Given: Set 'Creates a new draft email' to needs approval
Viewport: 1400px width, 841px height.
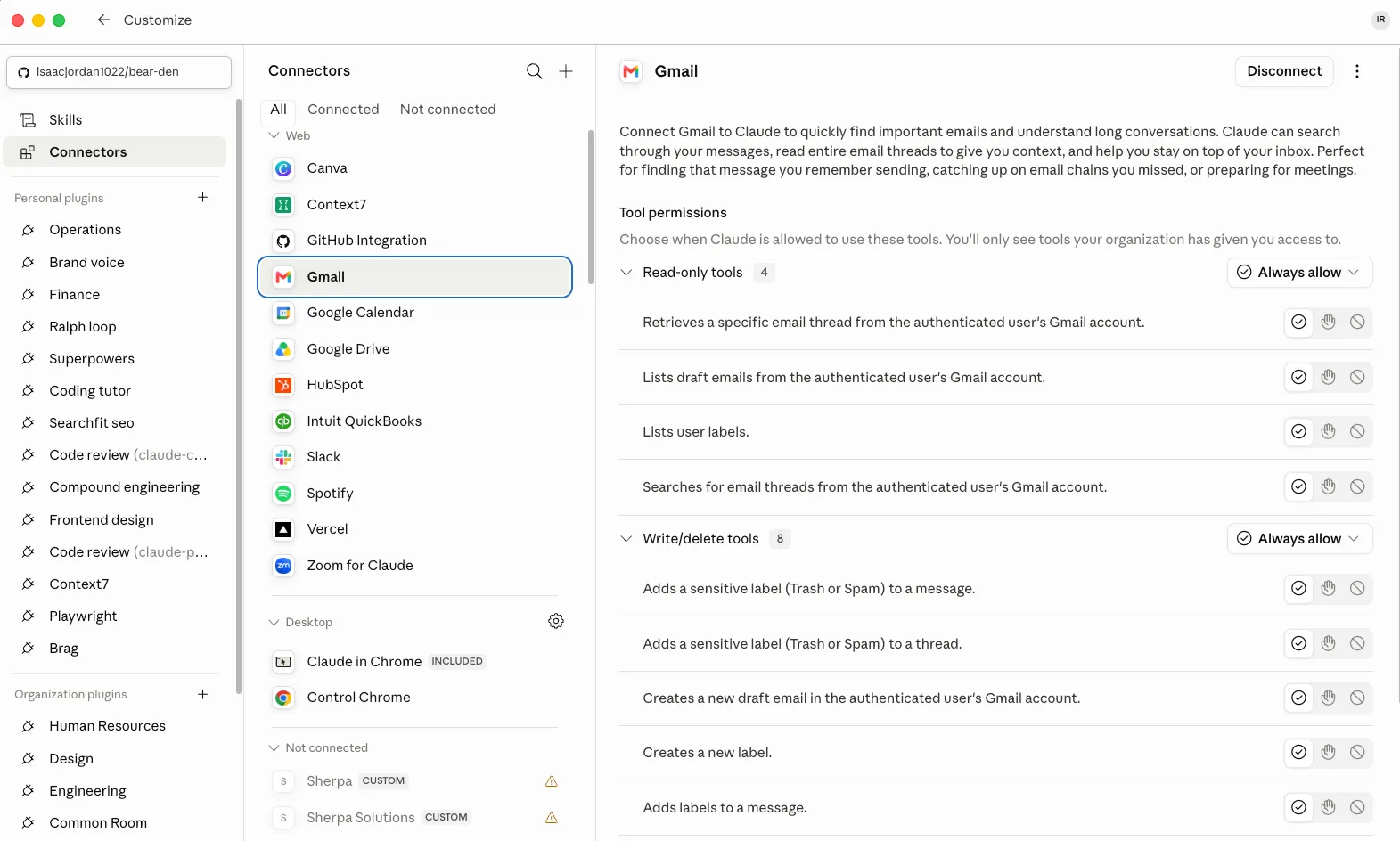Looking at the screenshot, I should coord(1328,698).
